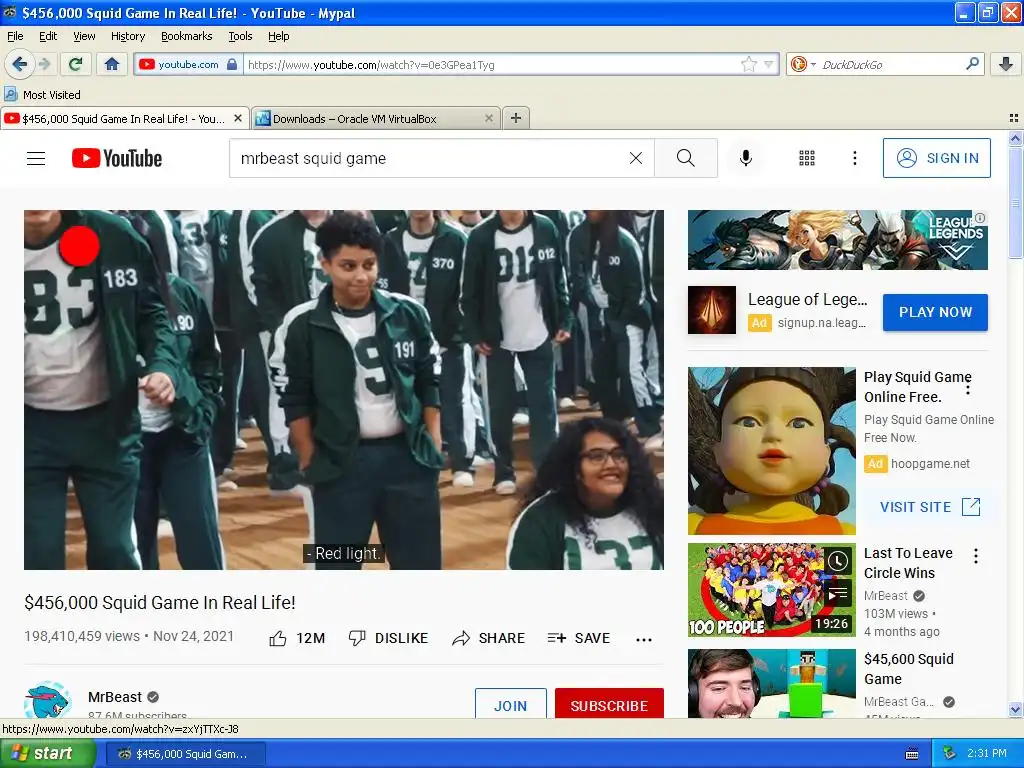
Task: Bookmark this page with the star icon
Action: 748,64
